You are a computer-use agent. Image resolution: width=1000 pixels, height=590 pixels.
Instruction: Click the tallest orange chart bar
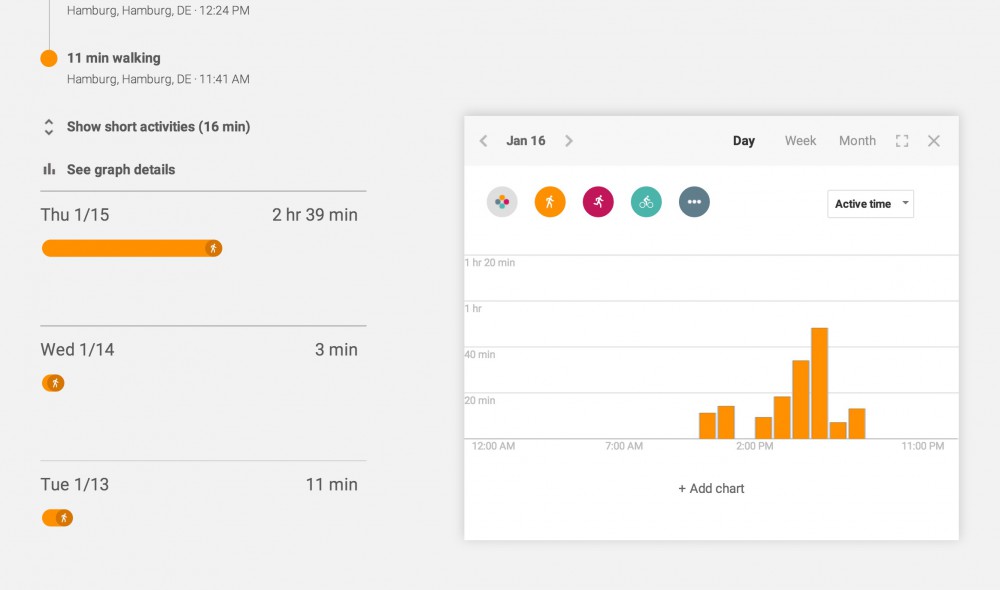pyautogui.click(x=820, y=383)
